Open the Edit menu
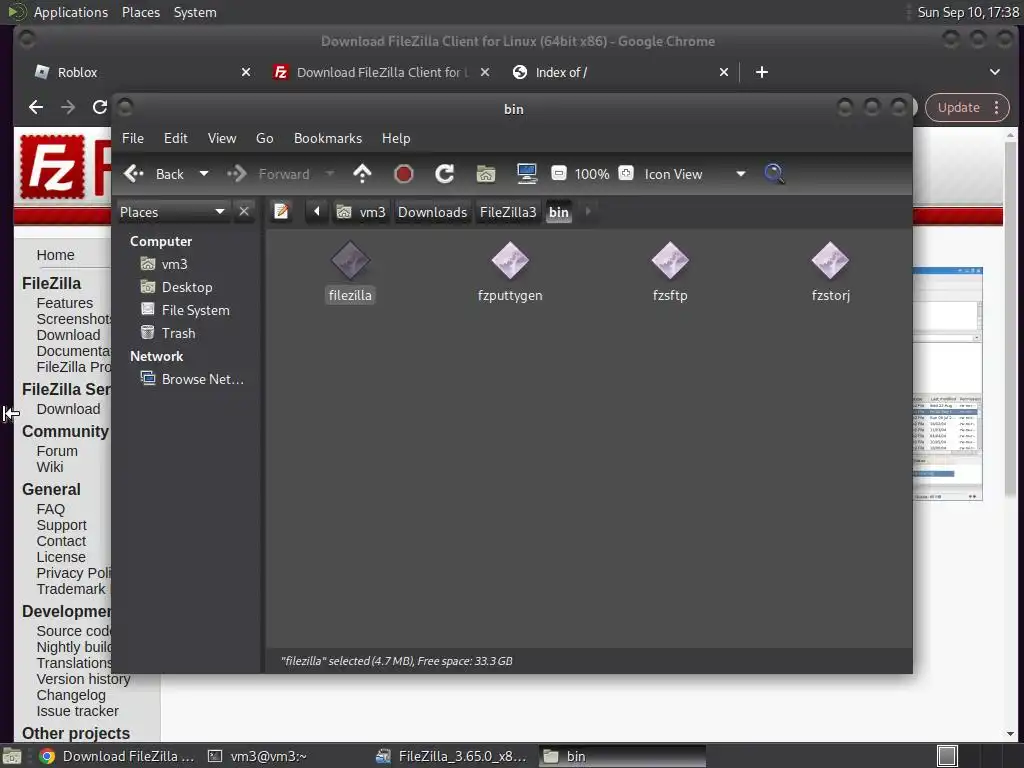The height and width of the screenshot is (768, 1024). (175, 138)
